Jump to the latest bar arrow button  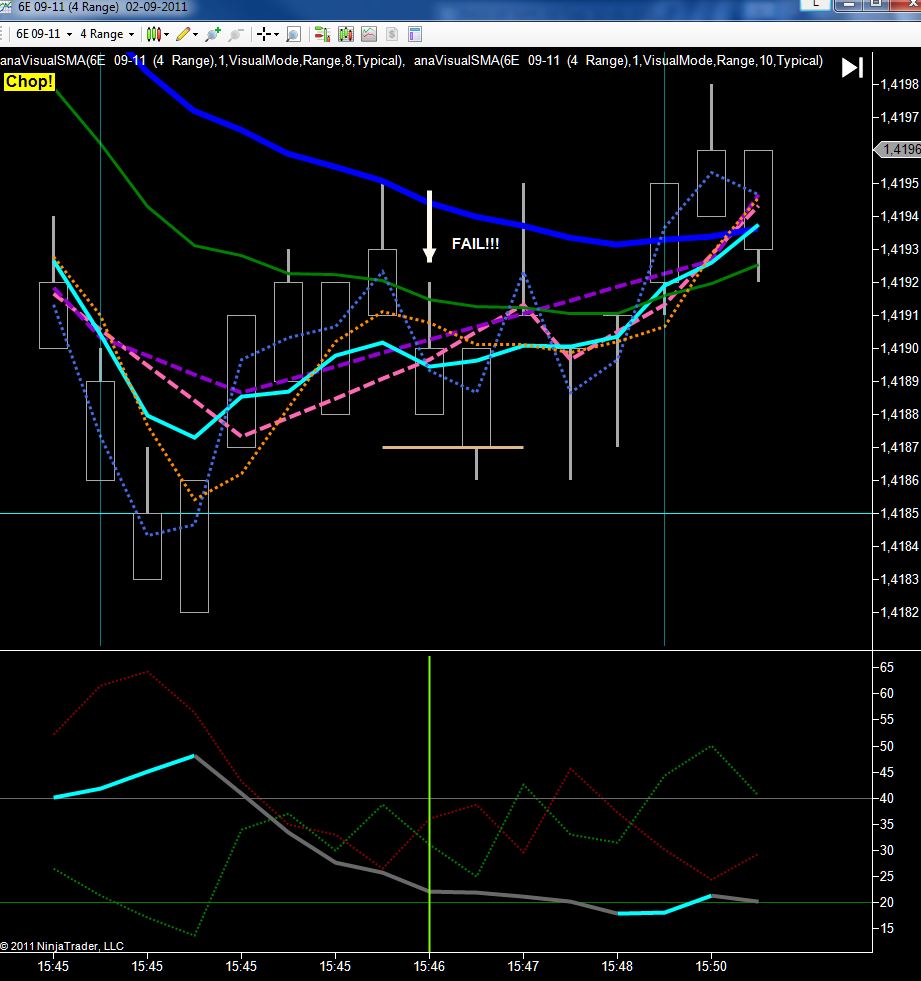[852, 68]
